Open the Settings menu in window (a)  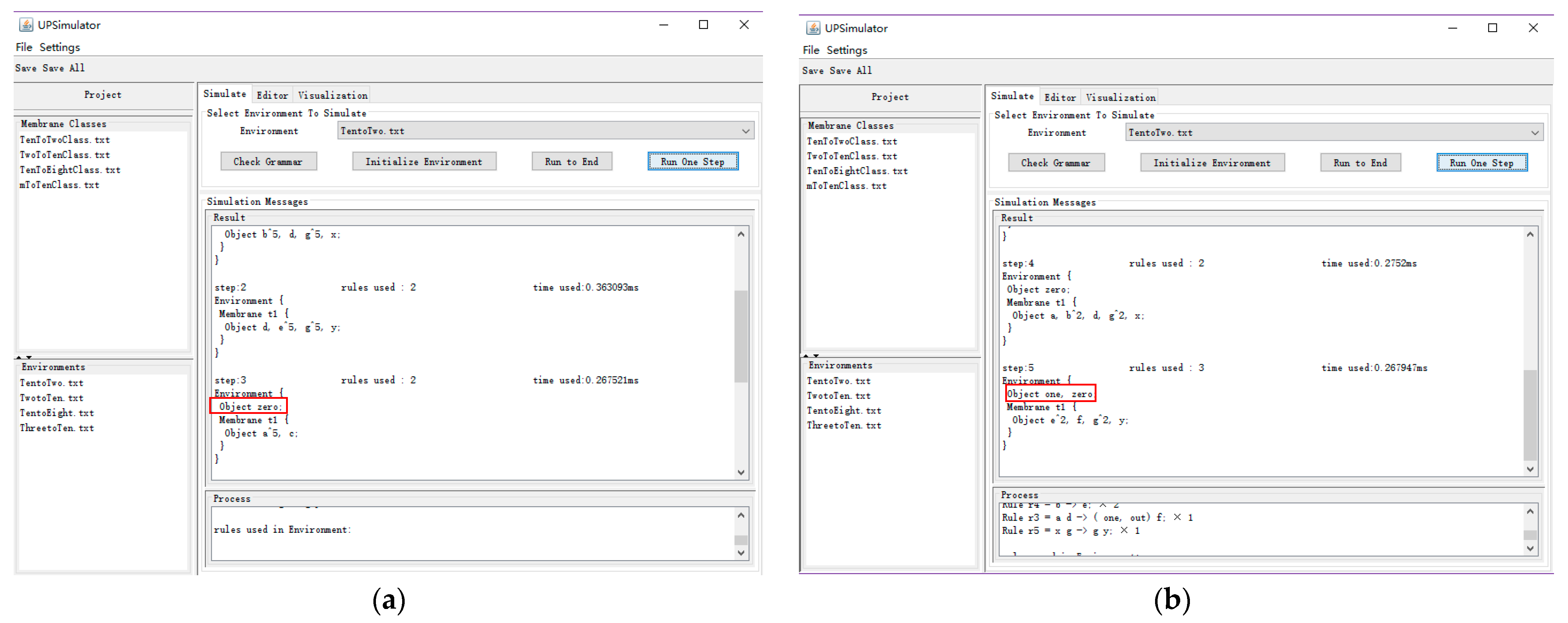coord(60,47)
